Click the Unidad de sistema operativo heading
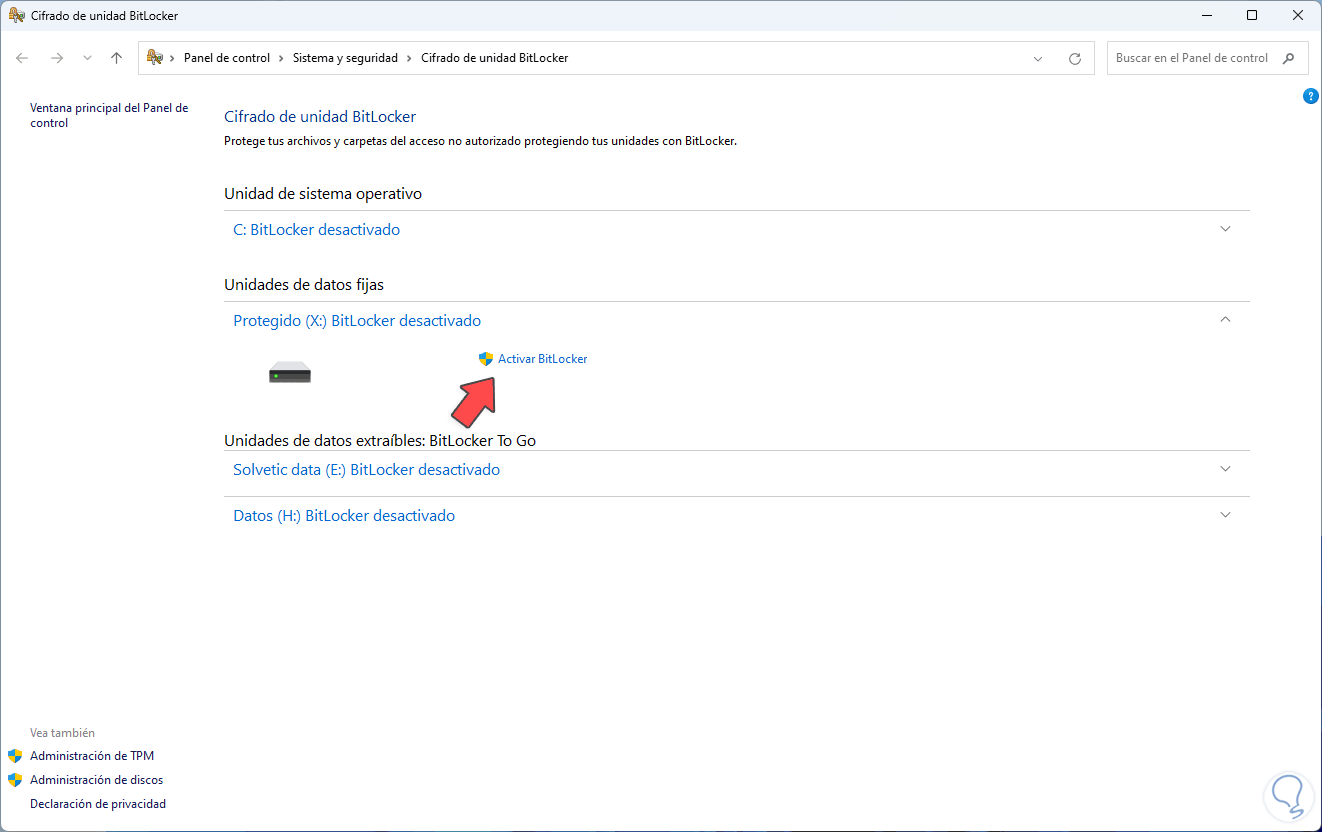Image resolution: width=1322 pixels, height=832 pixels. [323, 194]
